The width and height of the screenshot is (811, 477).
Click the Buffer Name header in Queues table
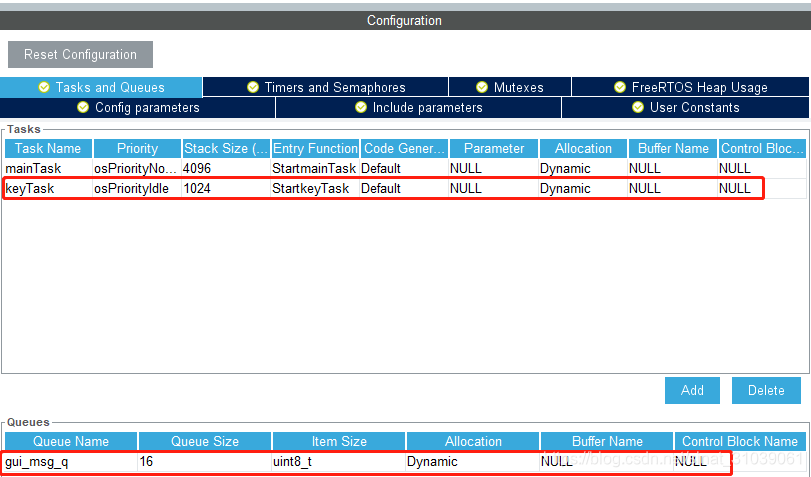coord(607,441)
